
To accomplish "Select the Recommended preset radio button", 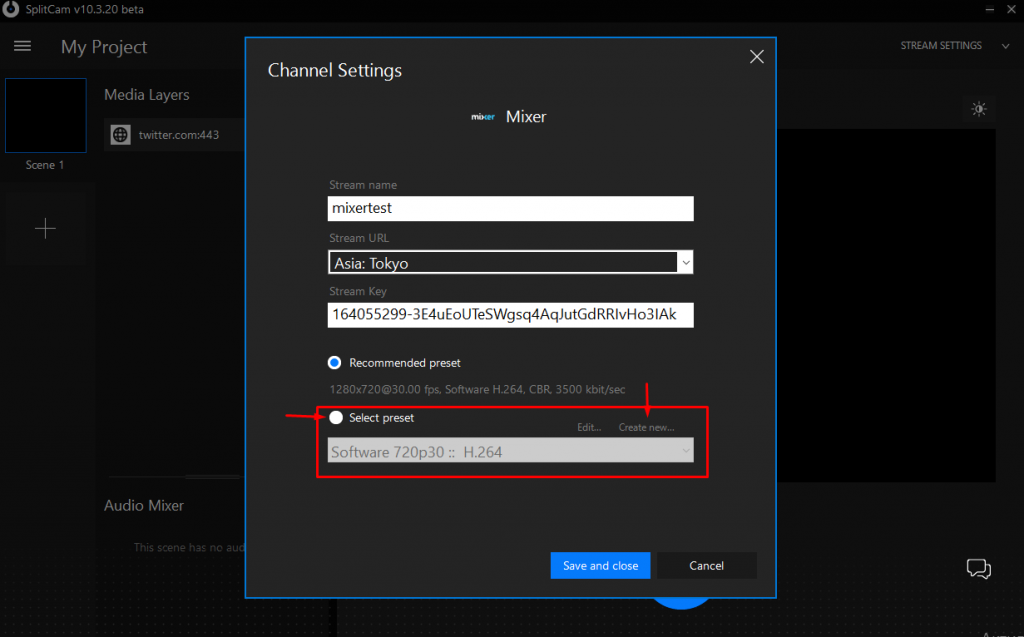I will point(334,363).
